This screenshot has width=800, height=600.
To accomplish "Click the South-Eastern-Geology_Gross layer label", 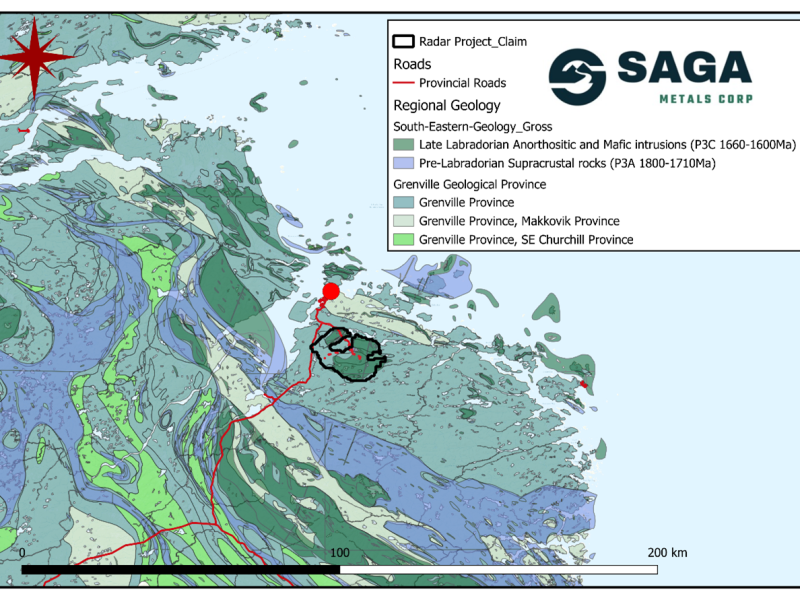I will point(473,126).
